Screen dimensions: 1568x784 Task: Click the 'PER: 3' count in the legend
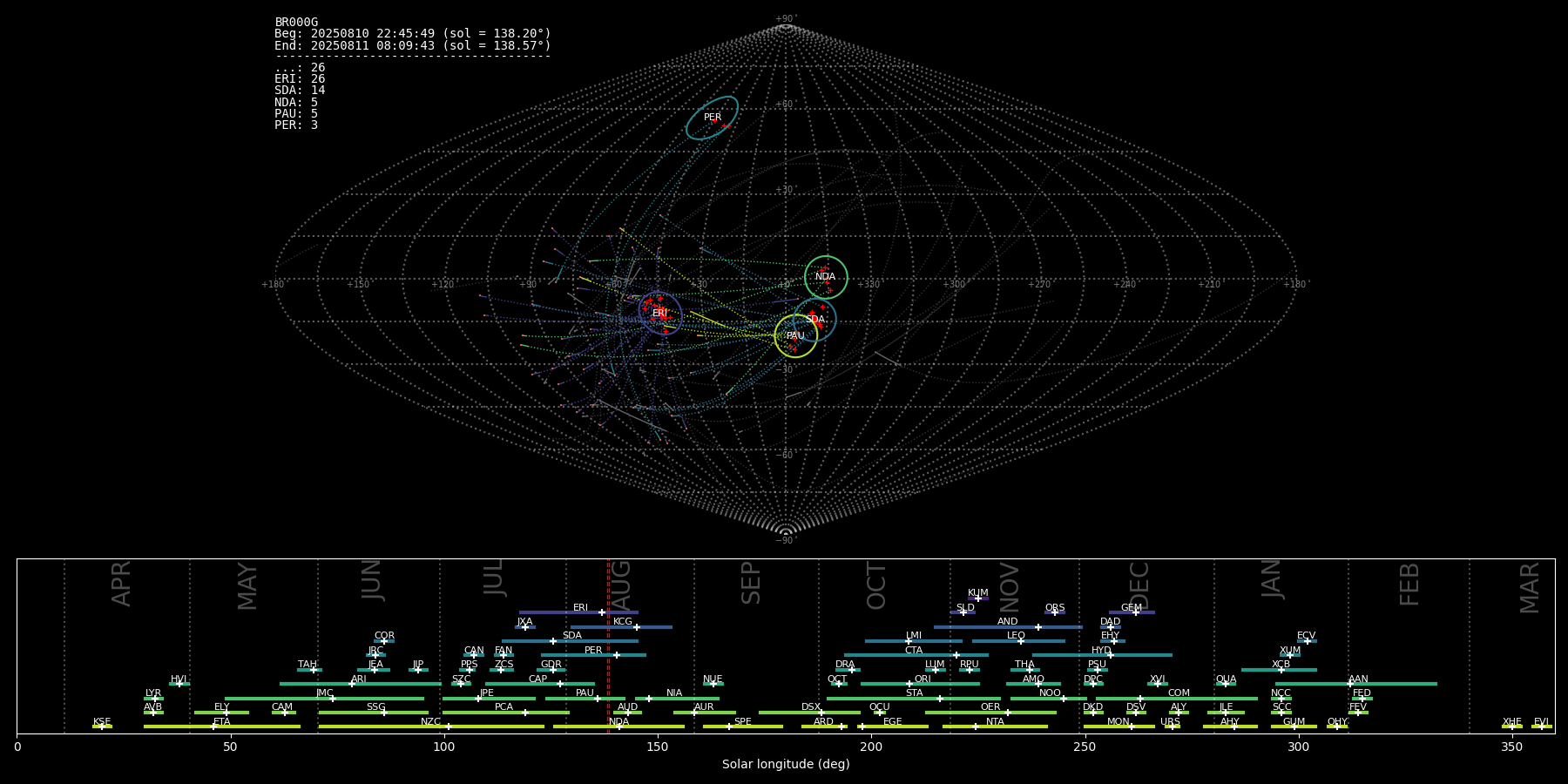(296, 125)
